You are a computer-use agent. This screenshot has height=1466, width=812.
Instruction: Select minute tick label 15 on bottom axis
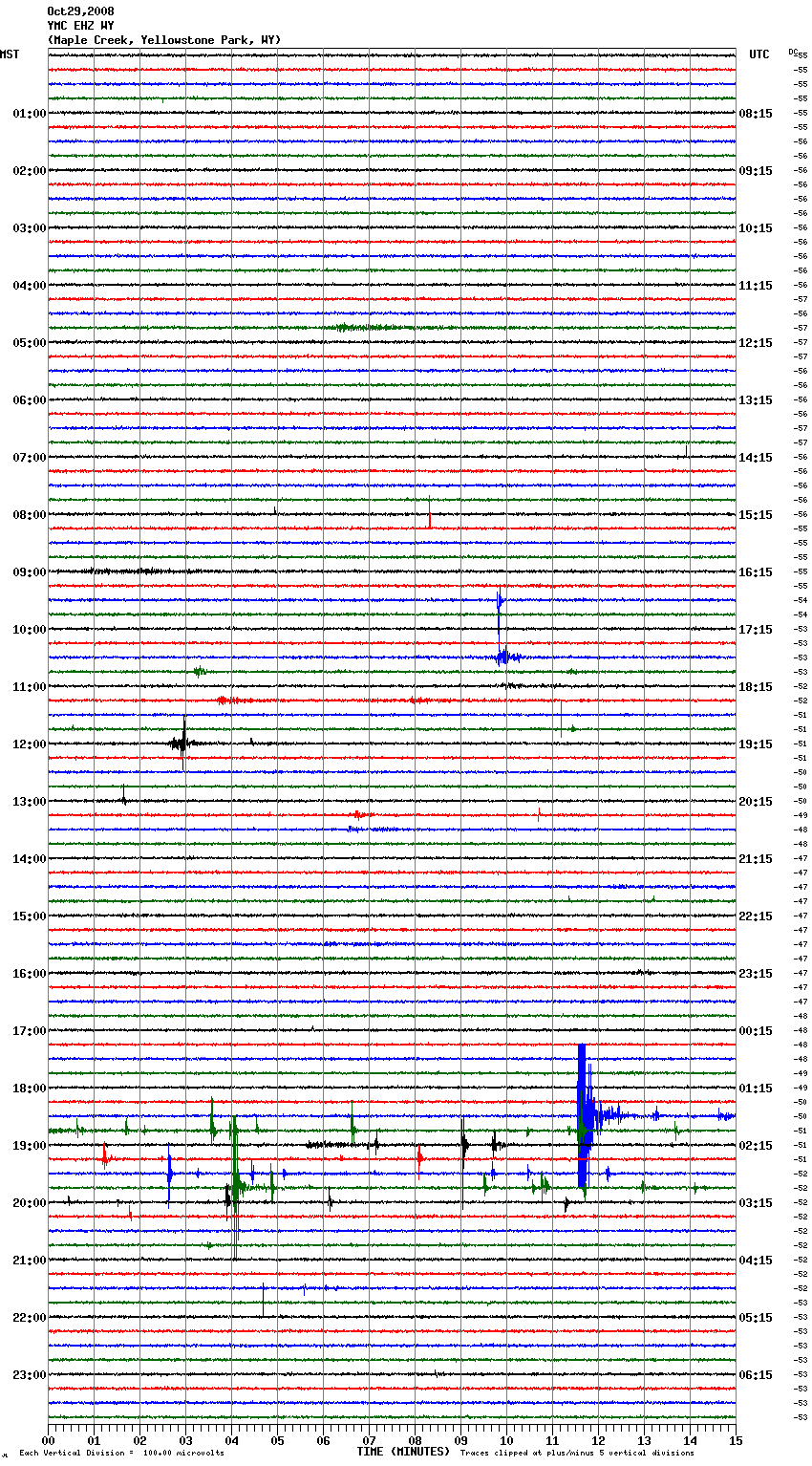click(736, 1440)
